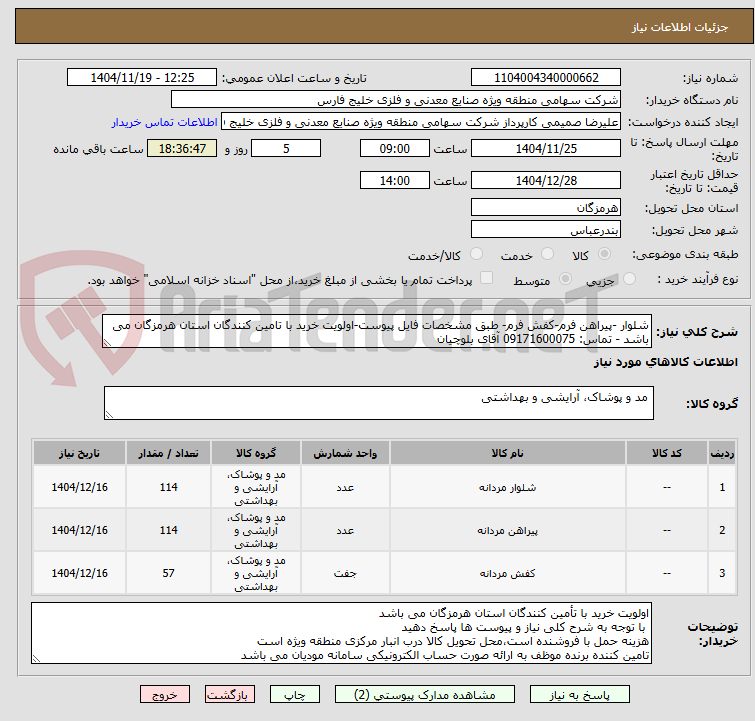Click the price validity date 1404/12/28
The height and width of the screenshot is (721, 755).
(x=546, y=181)
